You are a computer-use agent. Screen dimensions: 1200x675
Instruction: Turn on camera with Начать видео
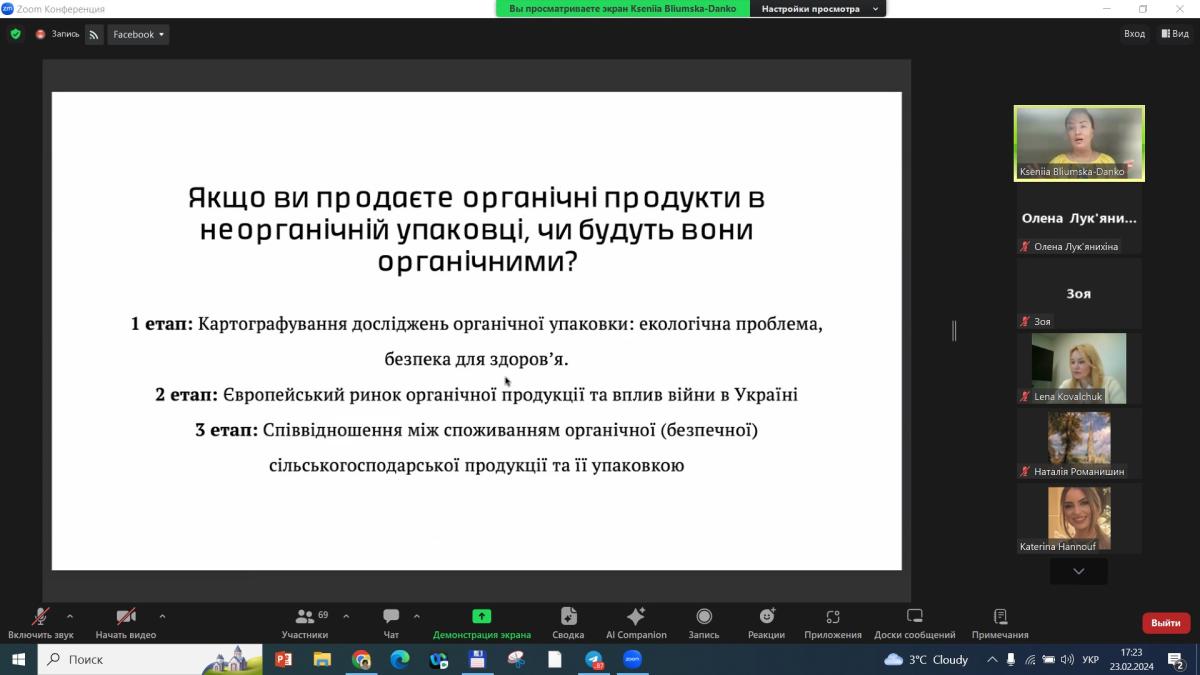coord(125,623)
